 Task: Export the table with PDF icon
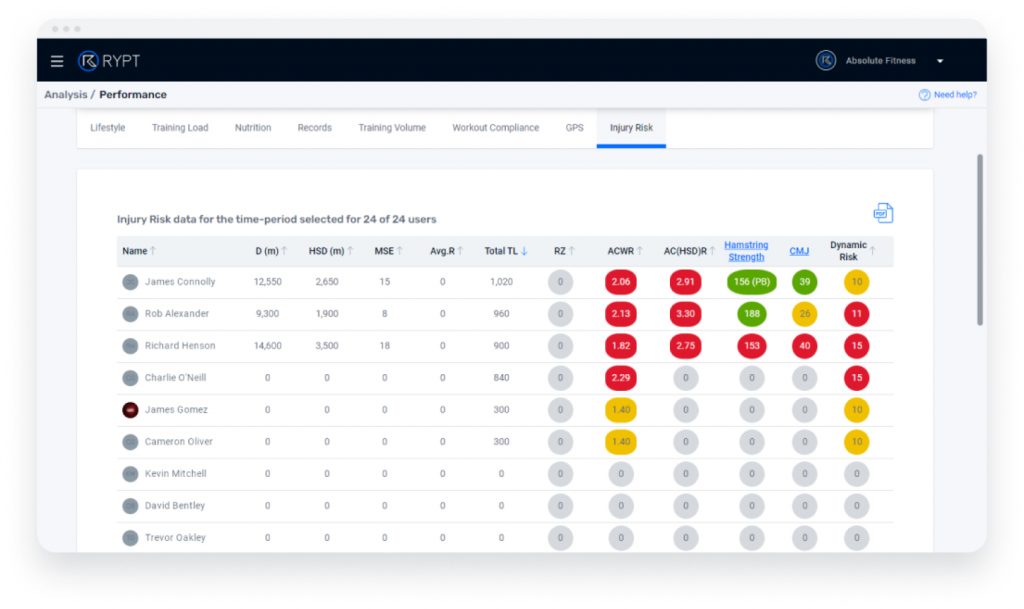point(883,213)
